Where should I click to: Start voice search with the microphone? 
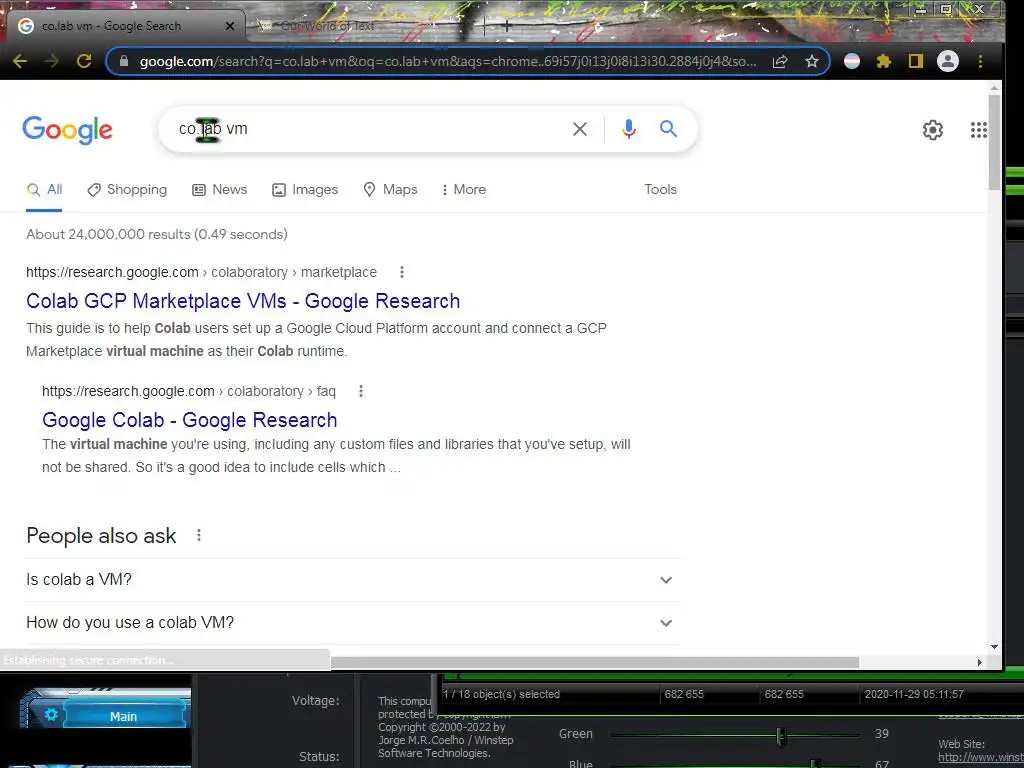628,129
